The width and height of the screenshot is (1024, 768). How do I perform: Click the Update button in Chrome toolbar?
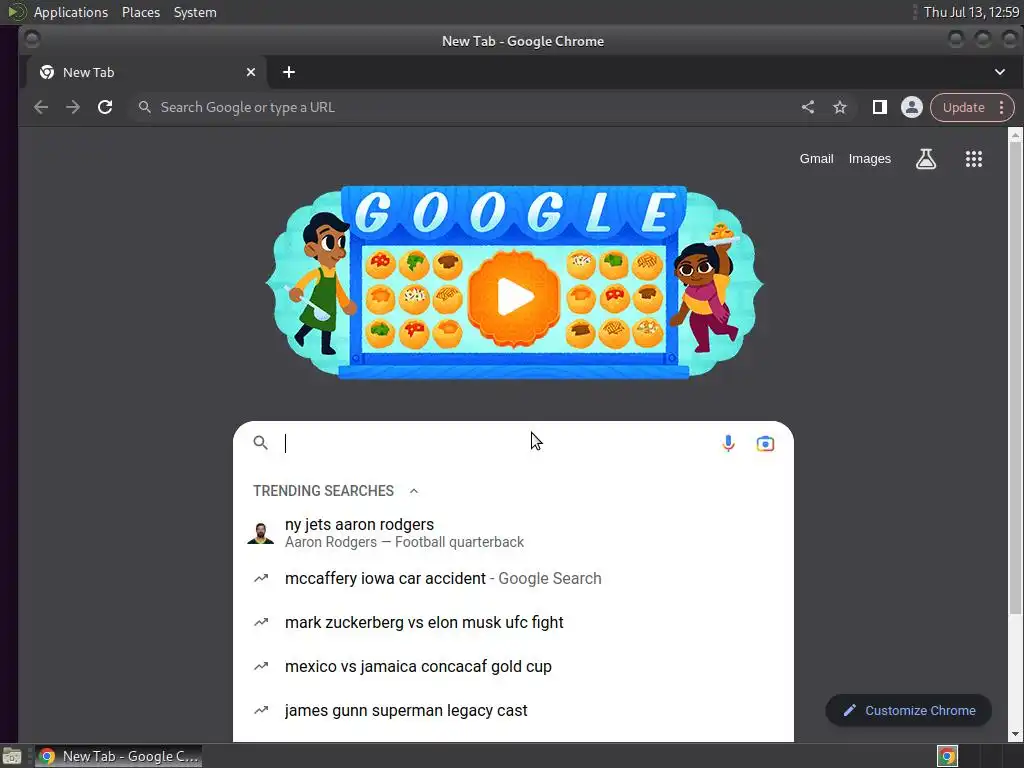pos(964,107)
